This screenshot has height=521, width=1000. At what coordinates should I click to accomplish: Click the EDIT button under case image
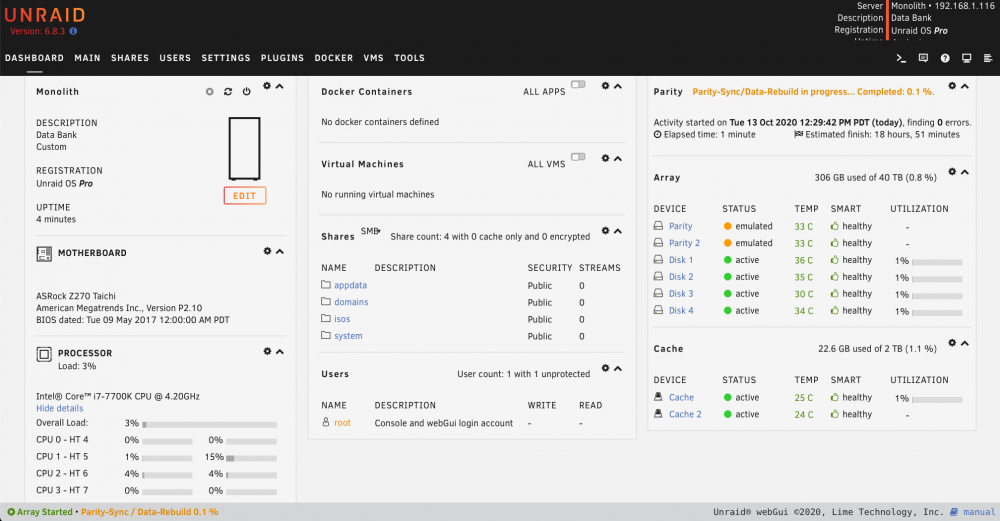[245, 196]
